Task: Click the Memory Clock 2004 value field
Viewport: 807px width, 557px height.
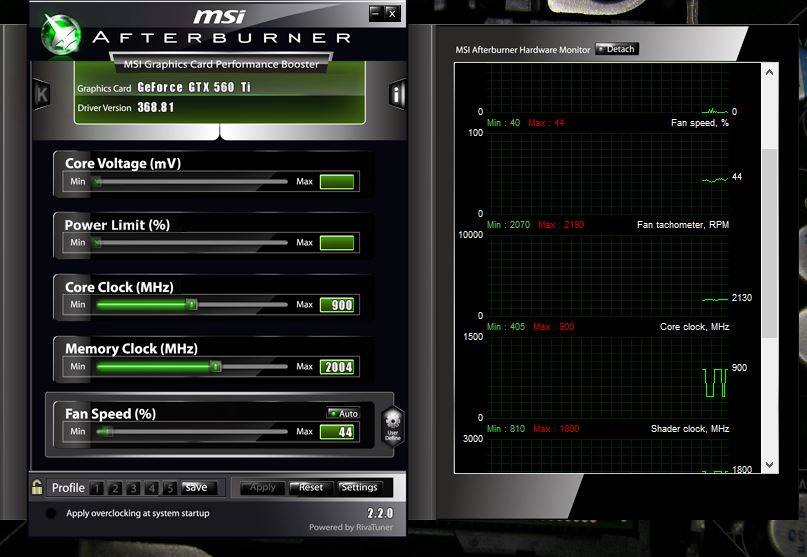Action: (x=337, y=367)
